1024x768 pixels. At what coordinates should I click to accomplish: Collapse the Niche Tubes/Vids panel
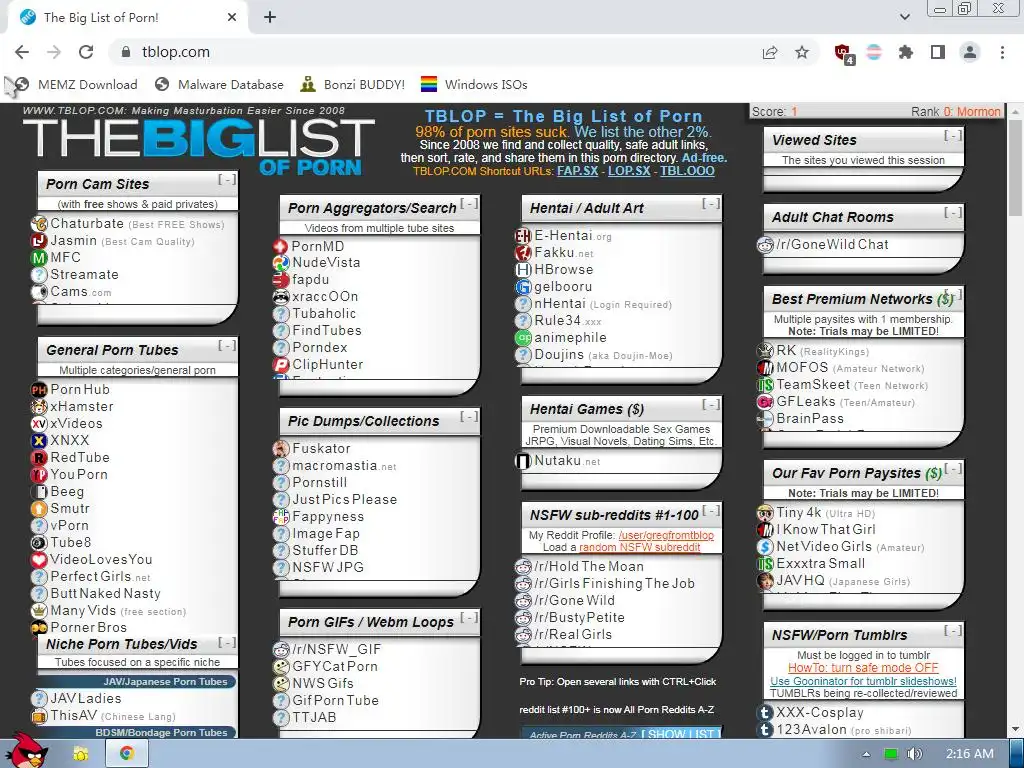point(227,643)
